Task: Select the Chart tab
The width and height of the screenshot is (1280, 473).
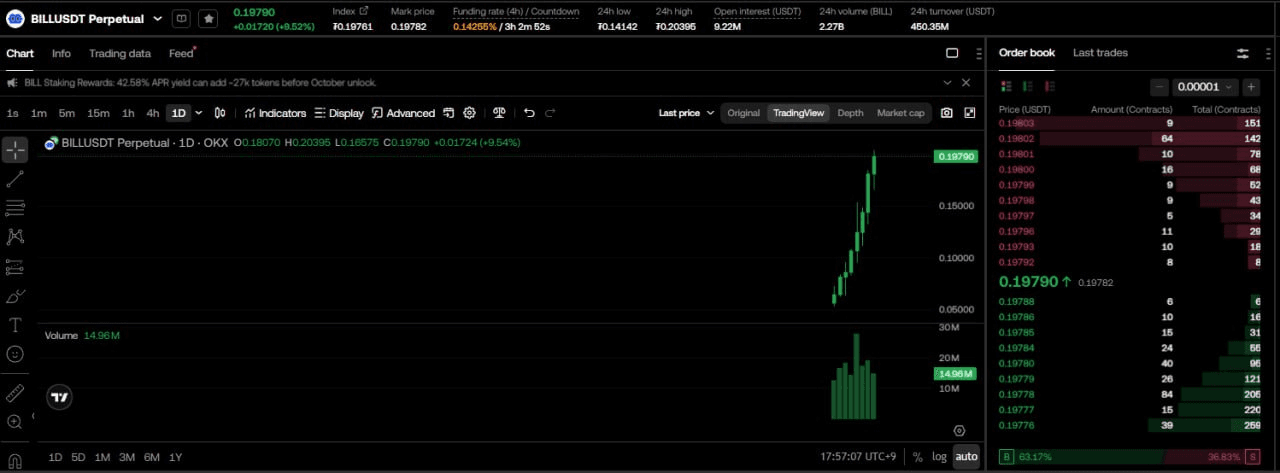Action: [20, 53]
